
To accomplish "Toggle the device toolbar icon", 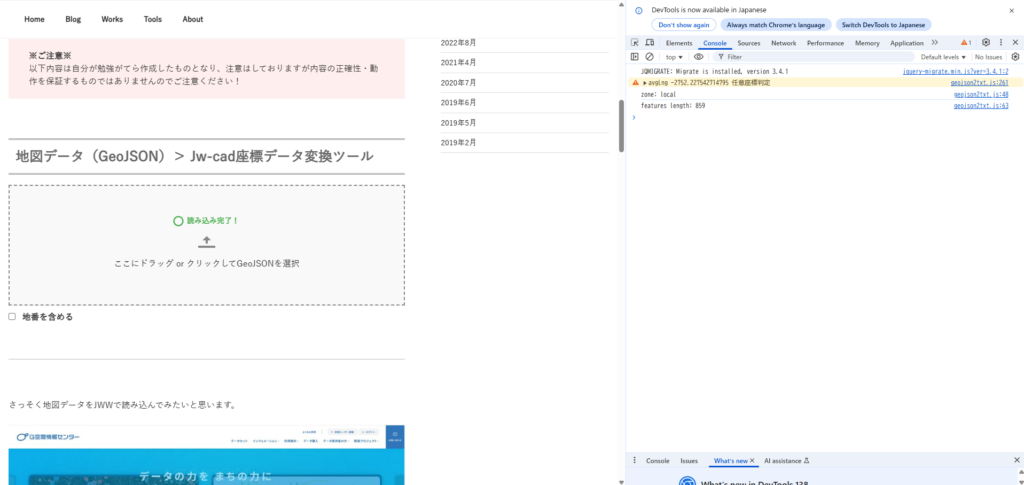I will pos(650,42).
